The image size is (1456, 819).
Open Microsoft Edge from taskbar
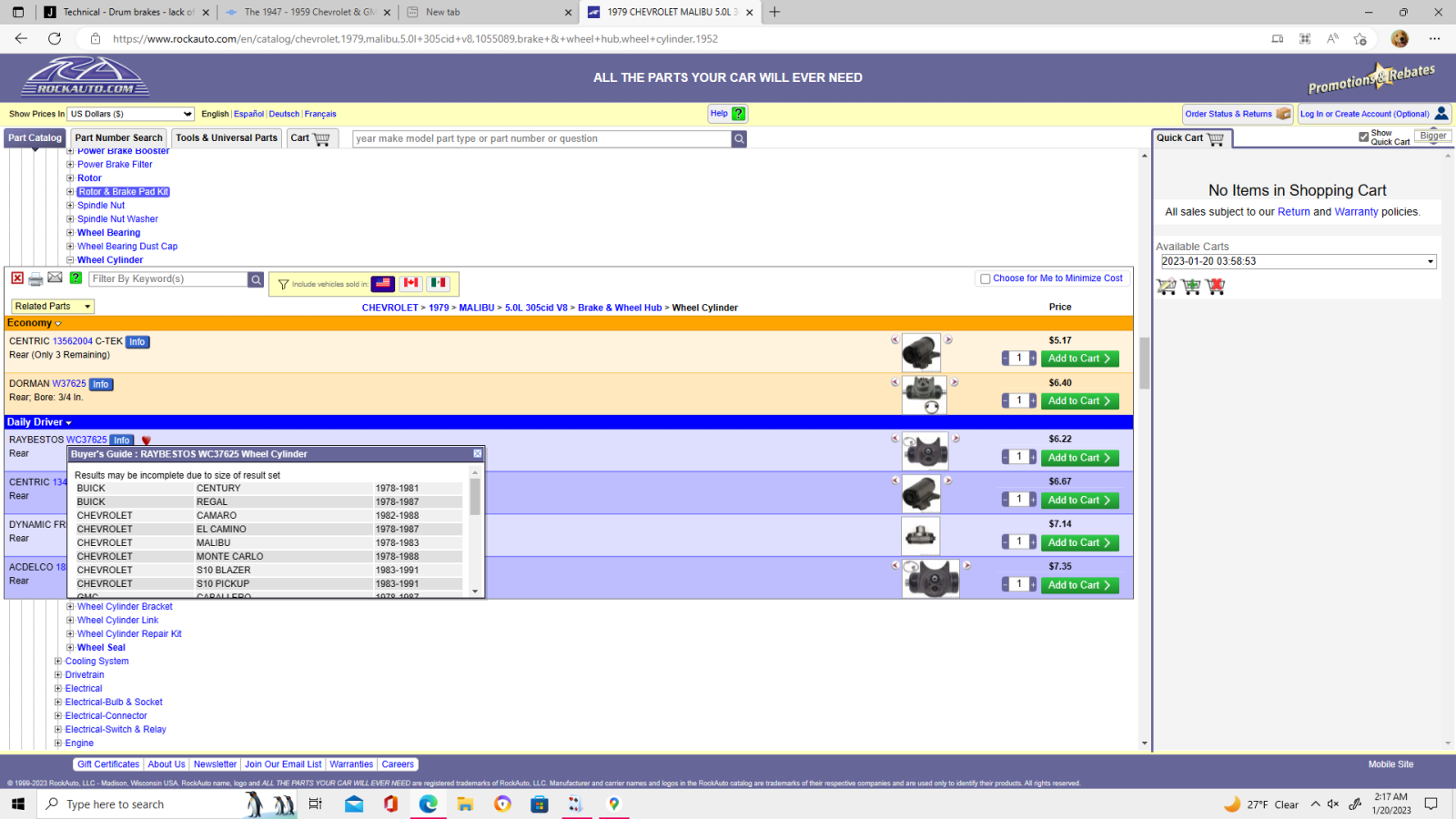pyautogui.click(x=429, y=804)
